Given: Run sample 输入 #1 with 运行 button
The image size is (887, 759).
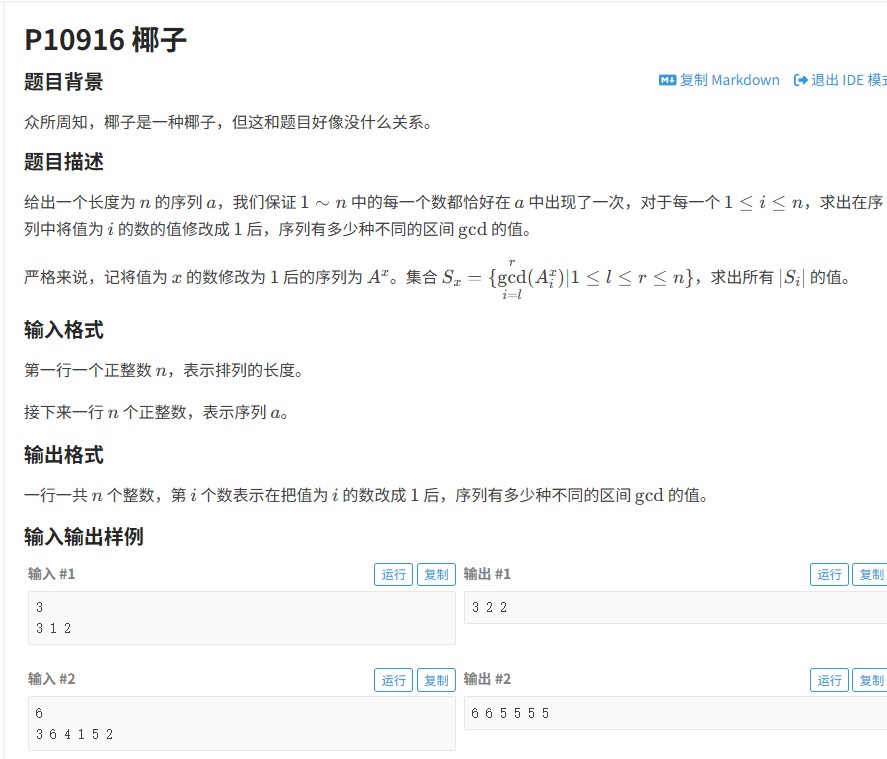Looking at the screenshot, I should (x=393, y=575).
